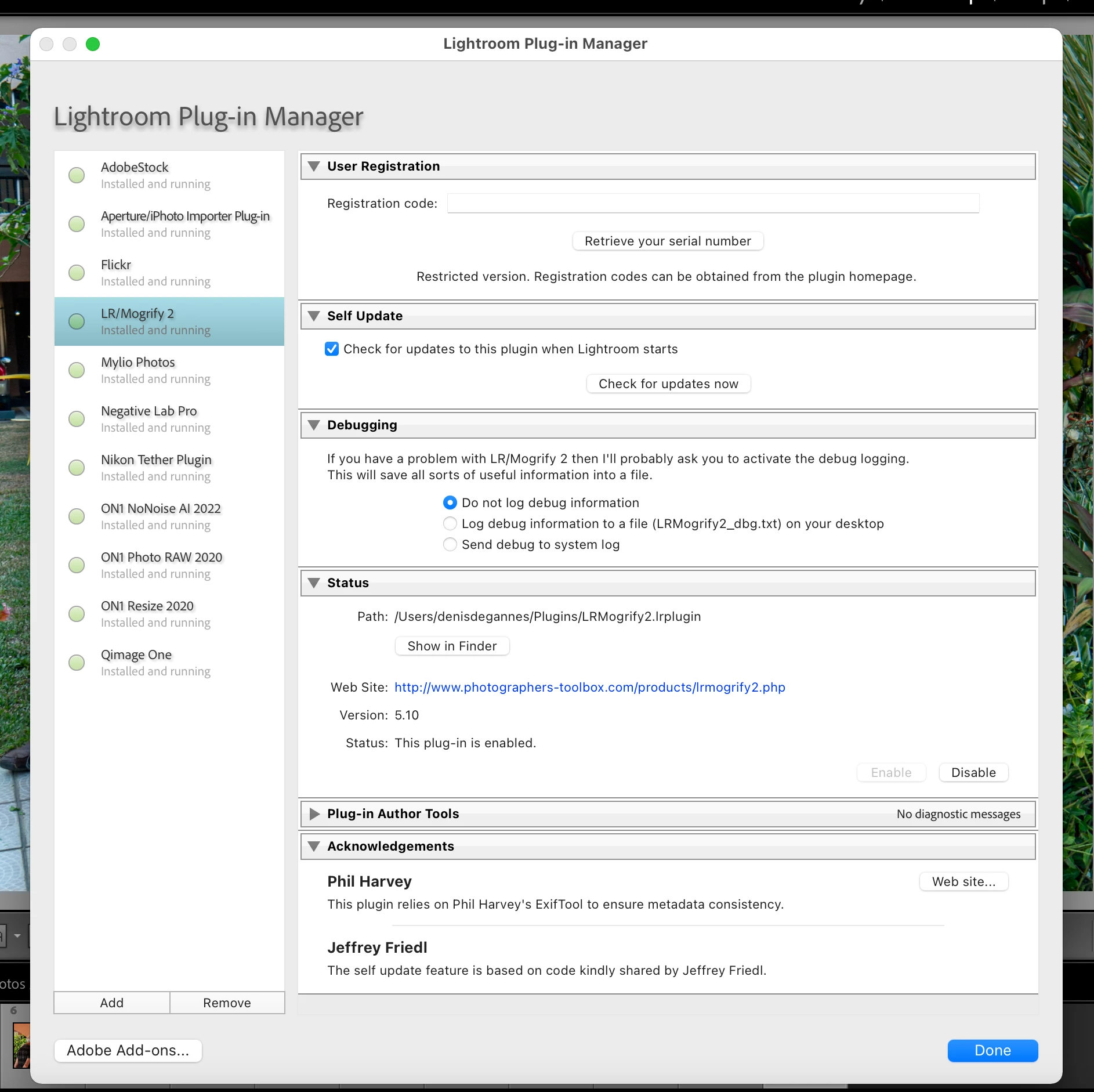Click the version value 5.10
1094x1092 pixels.
[x=407, y=715]
